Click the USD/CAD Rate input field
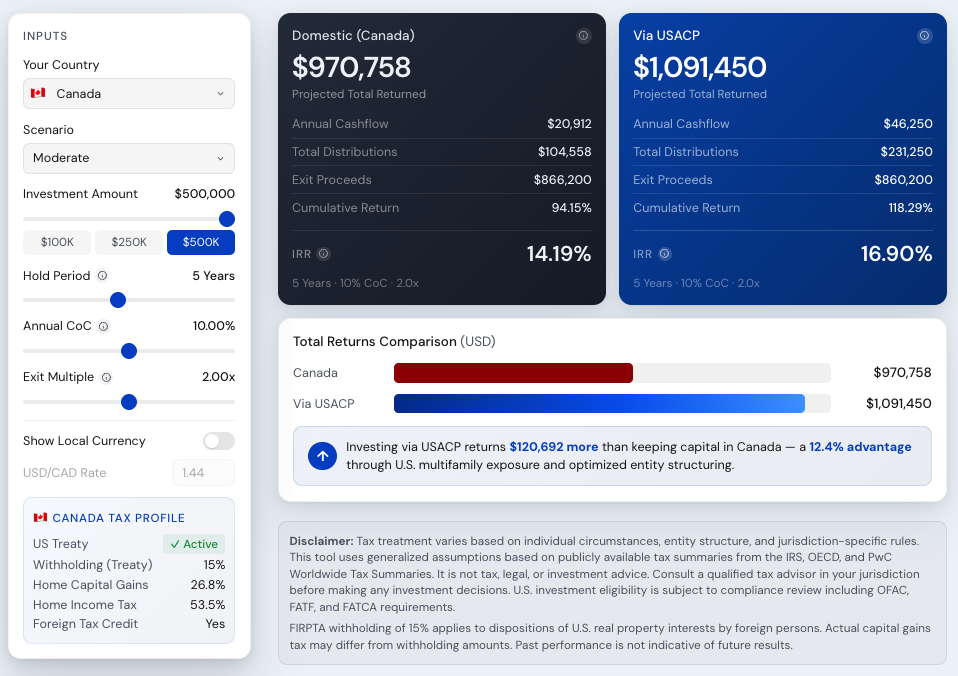The image size is (958, 676). click(x=203, y=472)
